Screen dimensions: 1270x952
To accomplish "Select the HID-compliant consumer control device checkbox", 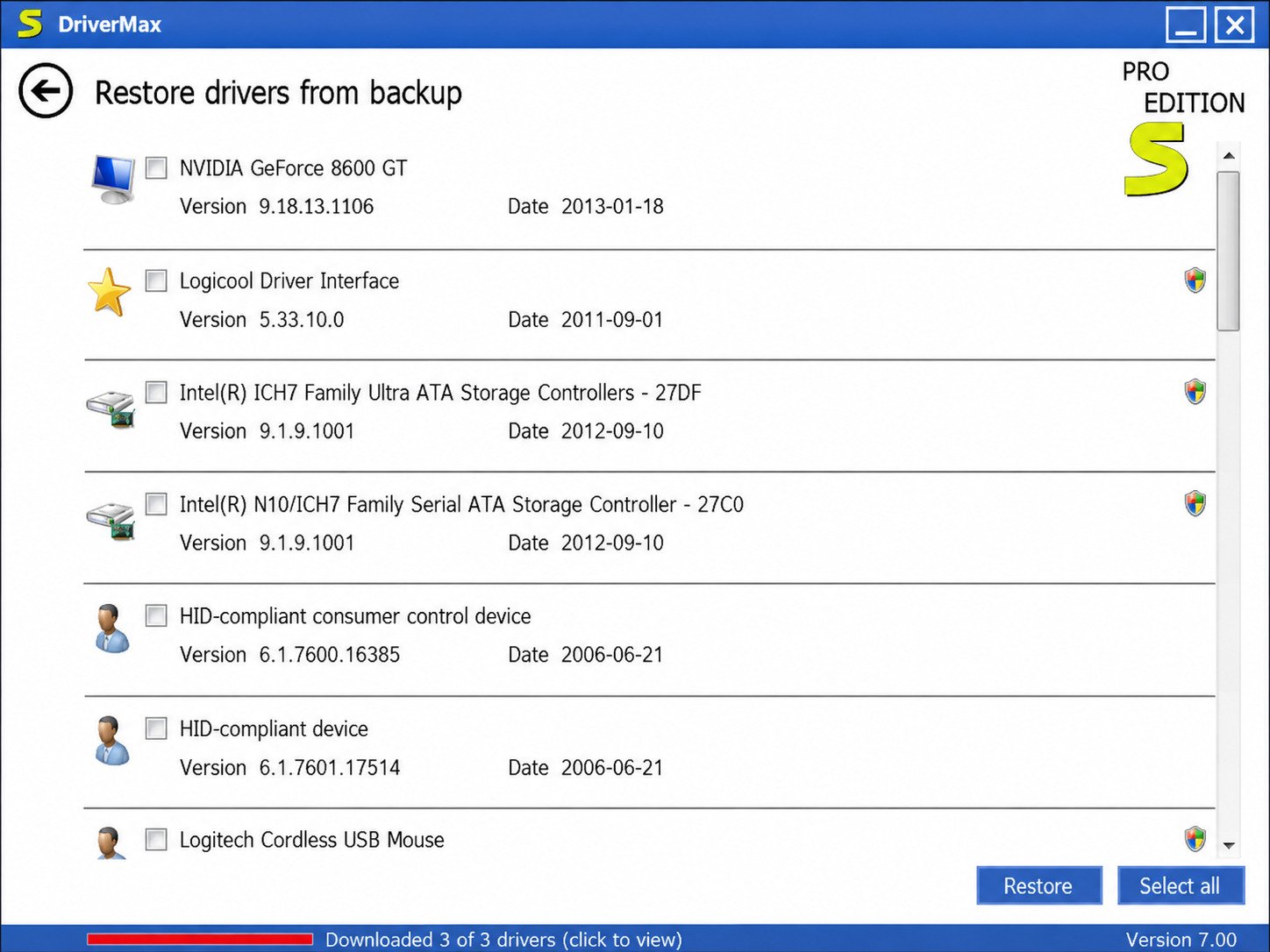I will click(x=156, y=615).
